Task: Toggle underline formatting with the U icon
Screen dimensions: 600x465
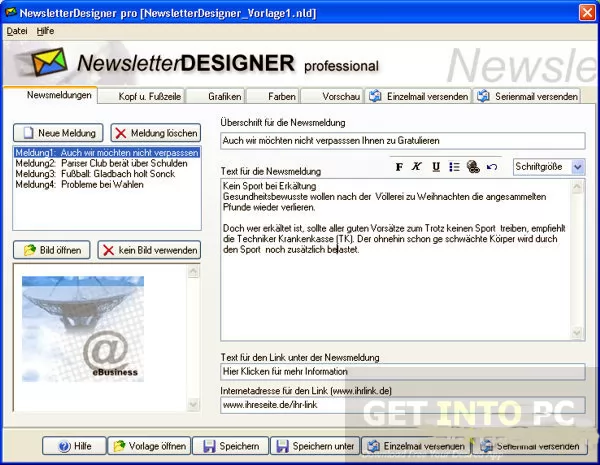Action: (436, 167)
